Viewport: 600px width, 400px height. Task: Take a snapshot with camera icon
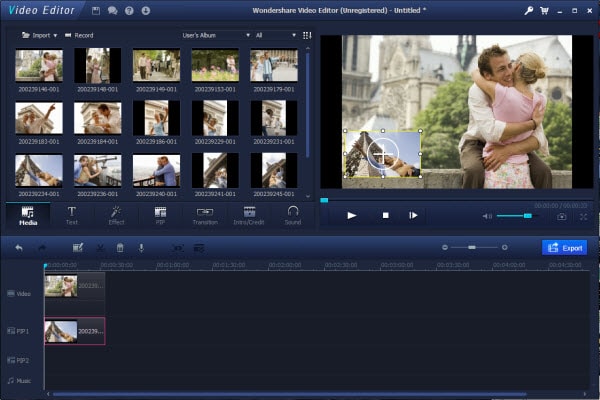pos(562,216)
